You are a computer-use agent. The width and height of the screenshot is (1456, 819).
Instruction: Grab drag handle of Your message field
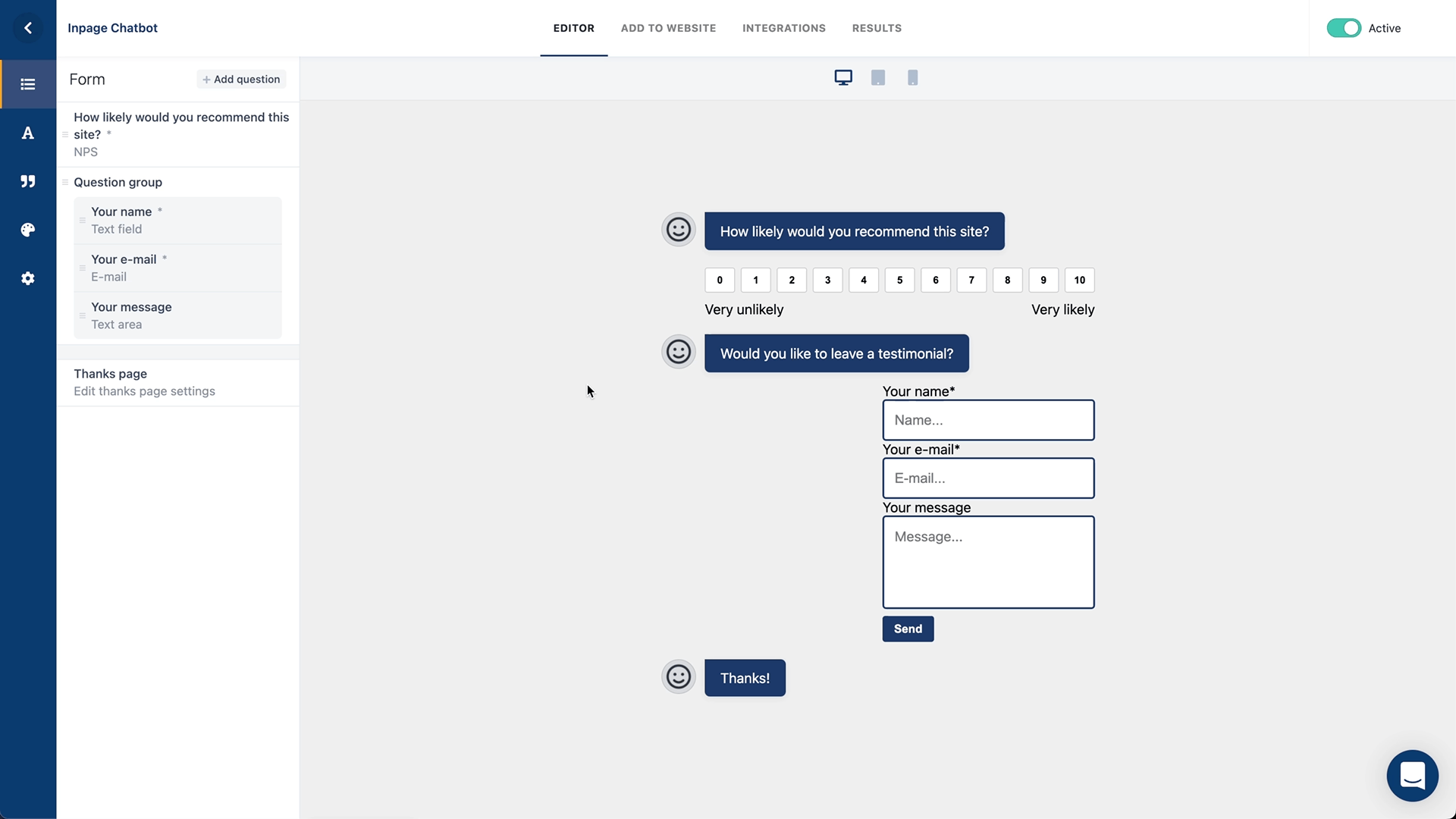click(83, 315)
